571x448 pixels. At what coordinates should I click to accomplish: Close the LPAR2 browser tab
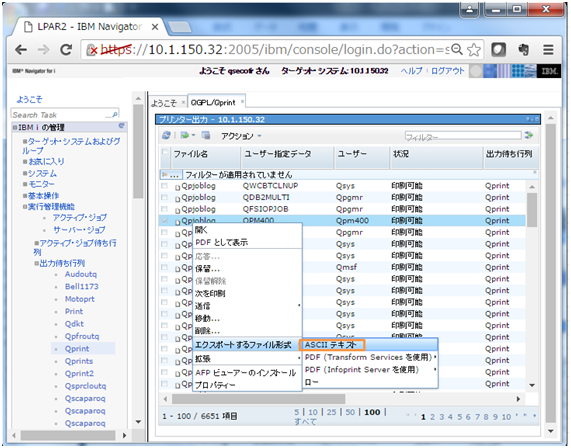click(x=155, y=27)
